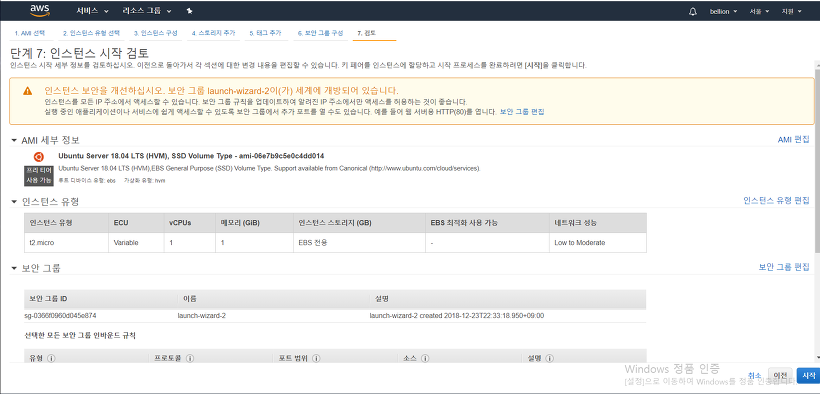The image size is (820, 394).
Task: Open info icon next to 소스 column
Action: (x=424, y=358)
